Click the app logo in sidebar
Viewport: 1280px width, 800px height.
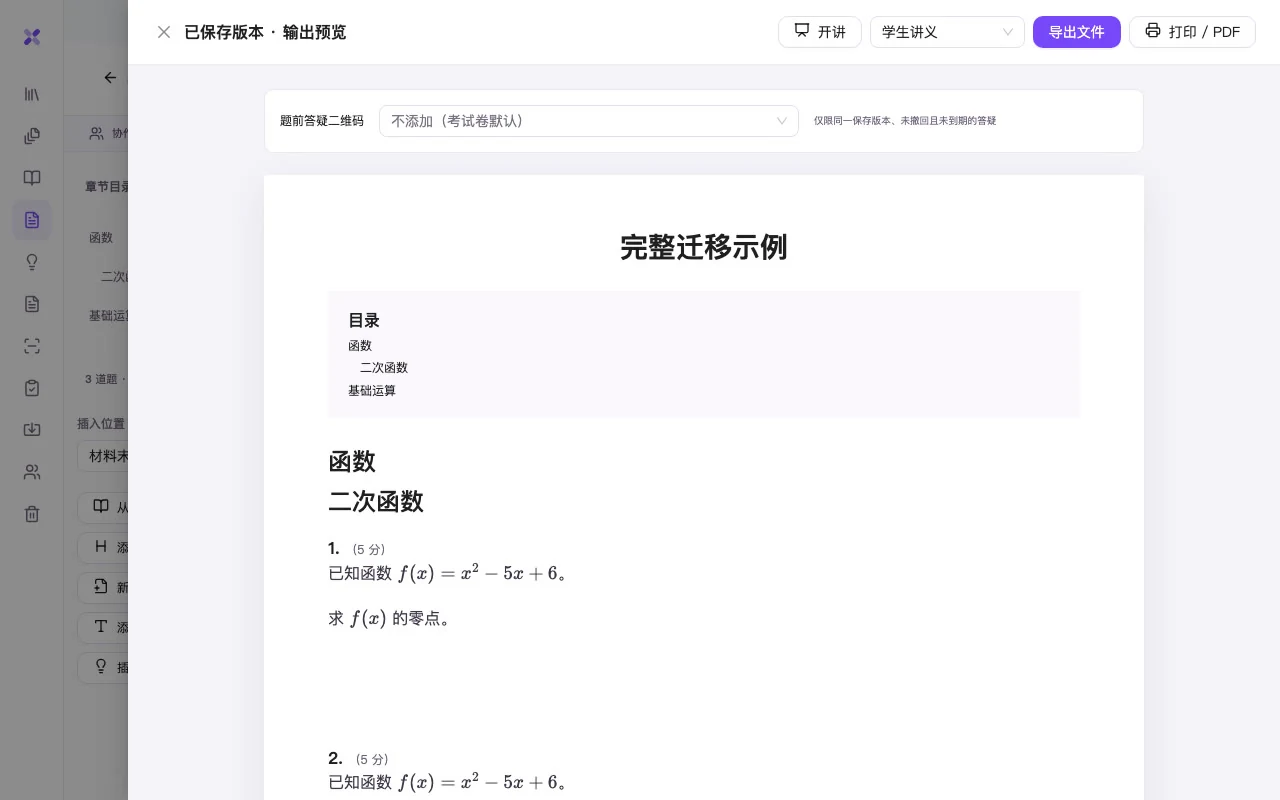32,37
